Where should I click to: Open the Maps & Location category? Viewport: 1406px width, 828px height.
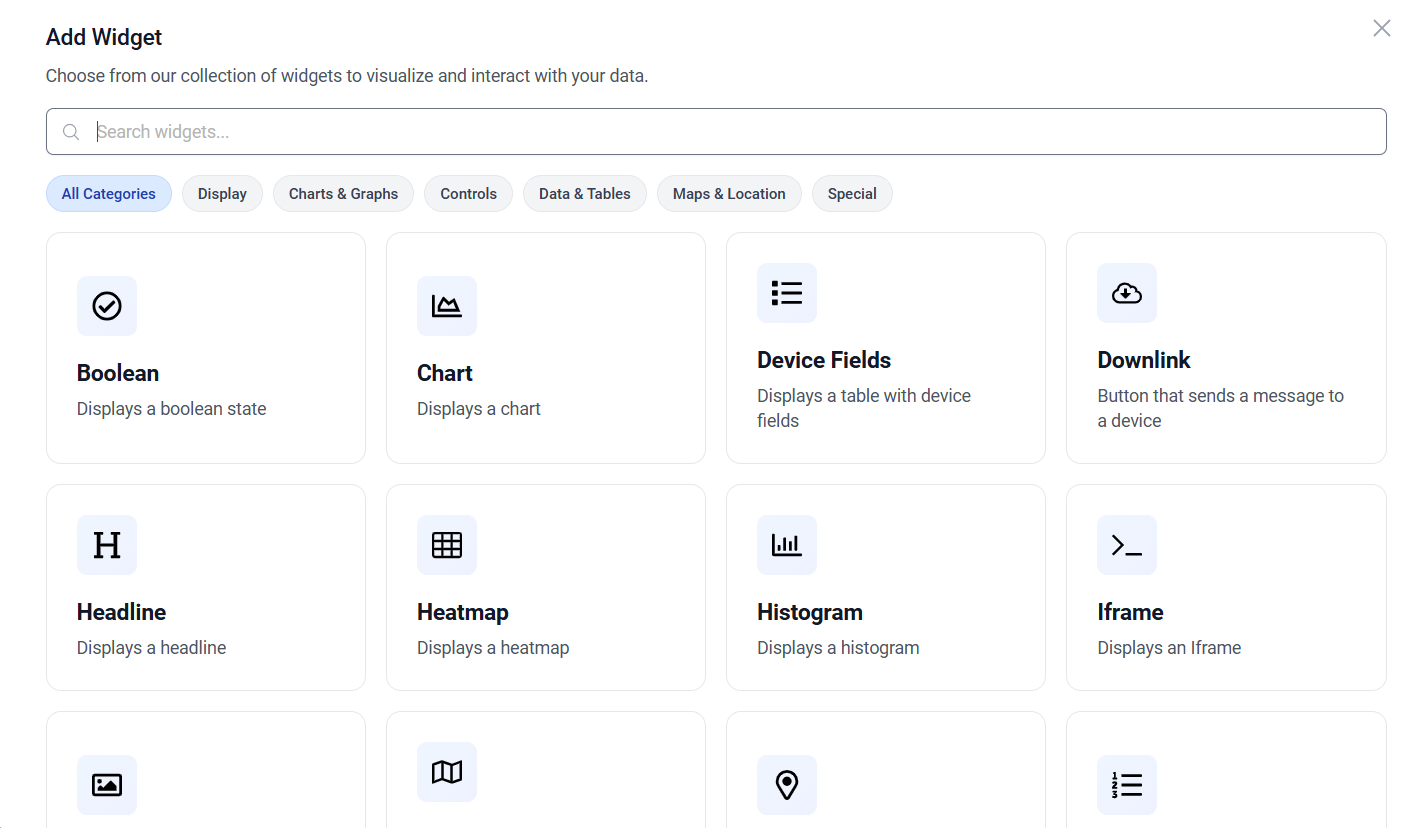pyautogui.click(x=729, y=194)
